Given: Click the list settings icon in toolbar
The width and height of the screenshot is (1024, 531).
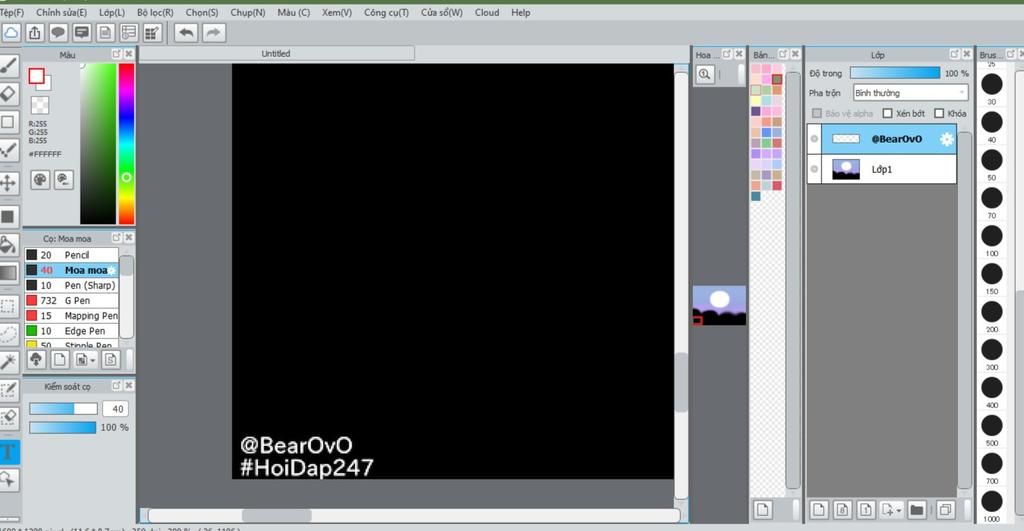Looking at the screenshot, I should [129, 33].
